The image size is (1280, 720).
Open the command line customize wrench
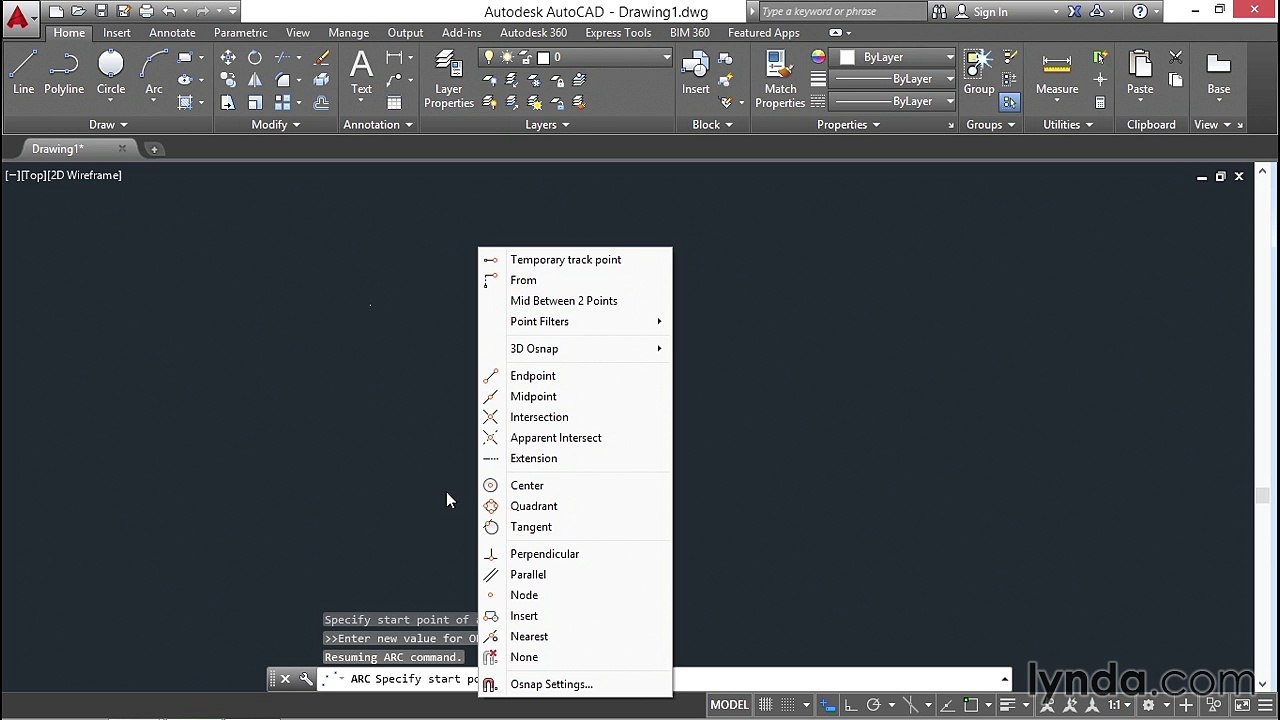(306, 679)
